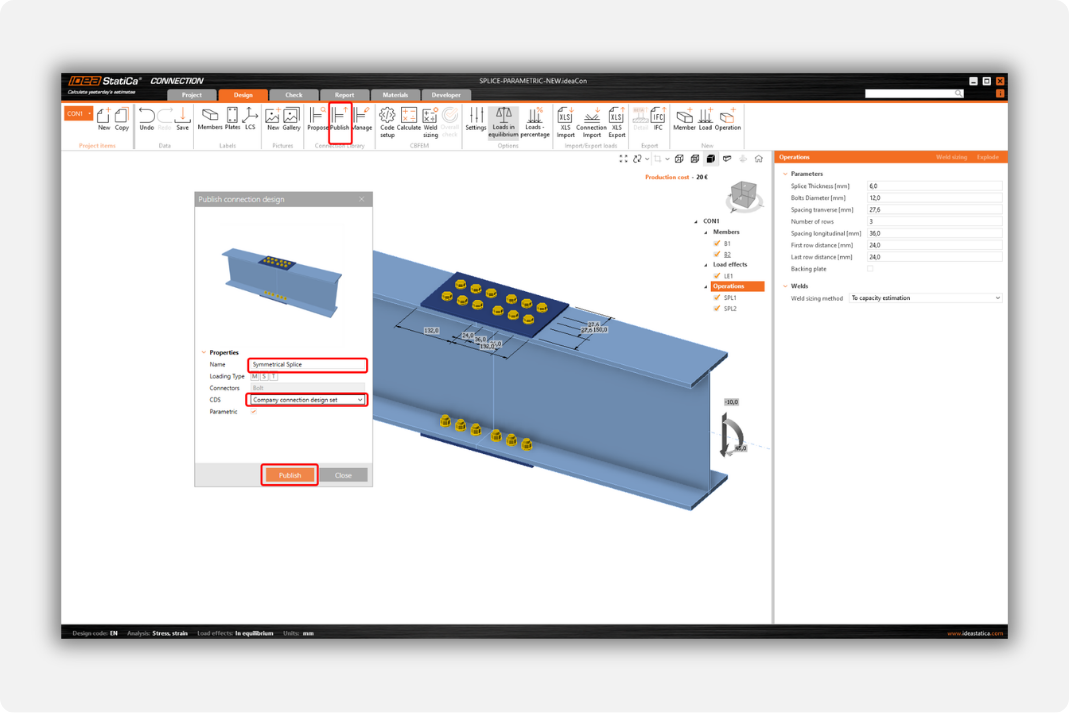This screenshot has height=713, width=1069.
Task: Collapse Properties section in publish dialog
Action: tap(203, 352)
